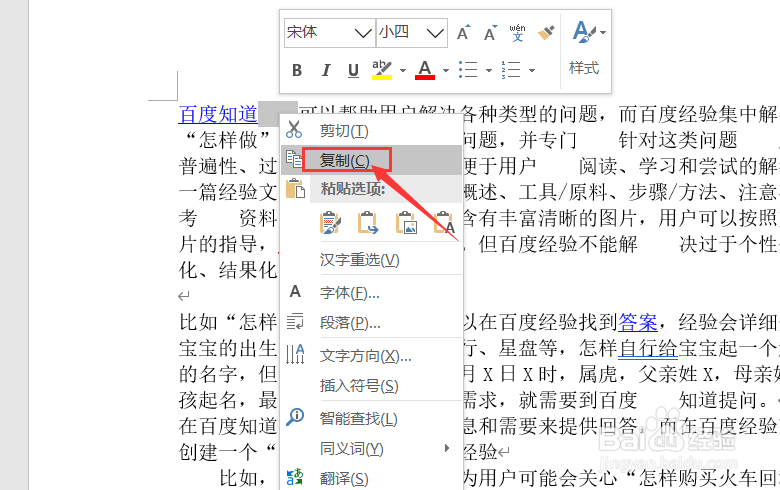Apply bullet list formatting
Image resolution: width=780 pixels, height=490 pixels.
pos(468,70)
